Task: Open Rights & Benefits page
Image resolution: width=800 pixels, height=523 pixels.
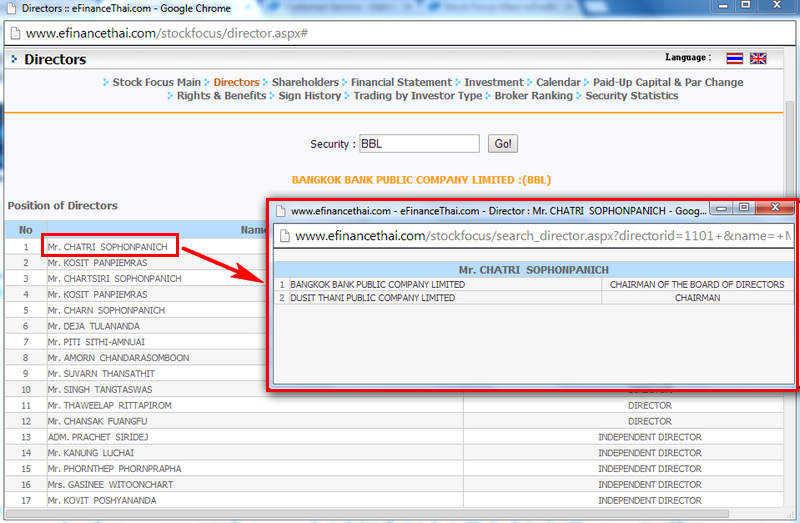Action: tap(221, 95)
